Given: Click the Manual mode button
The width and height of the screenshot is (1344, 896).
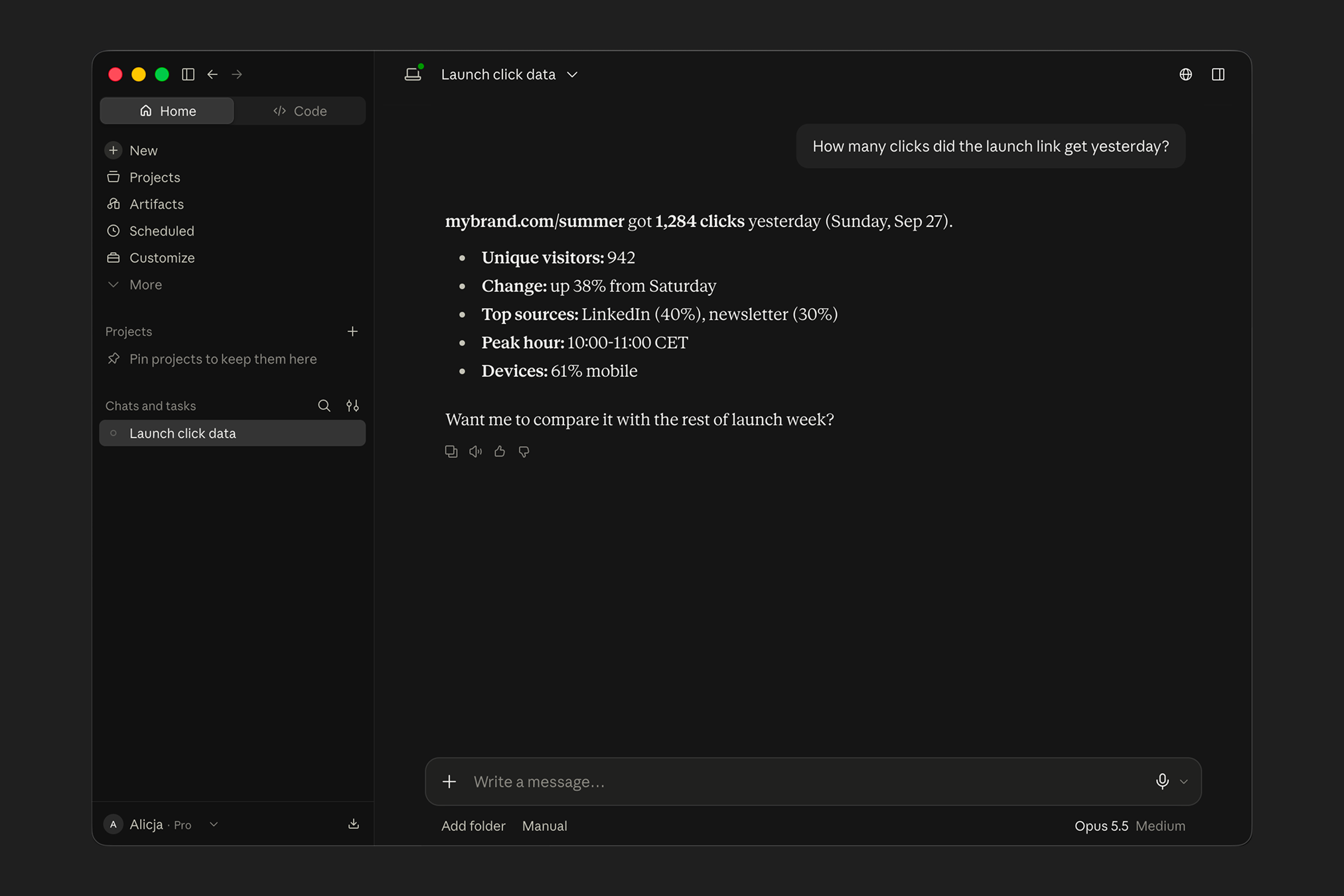Looking at the screenshot, I should [544, 826].
